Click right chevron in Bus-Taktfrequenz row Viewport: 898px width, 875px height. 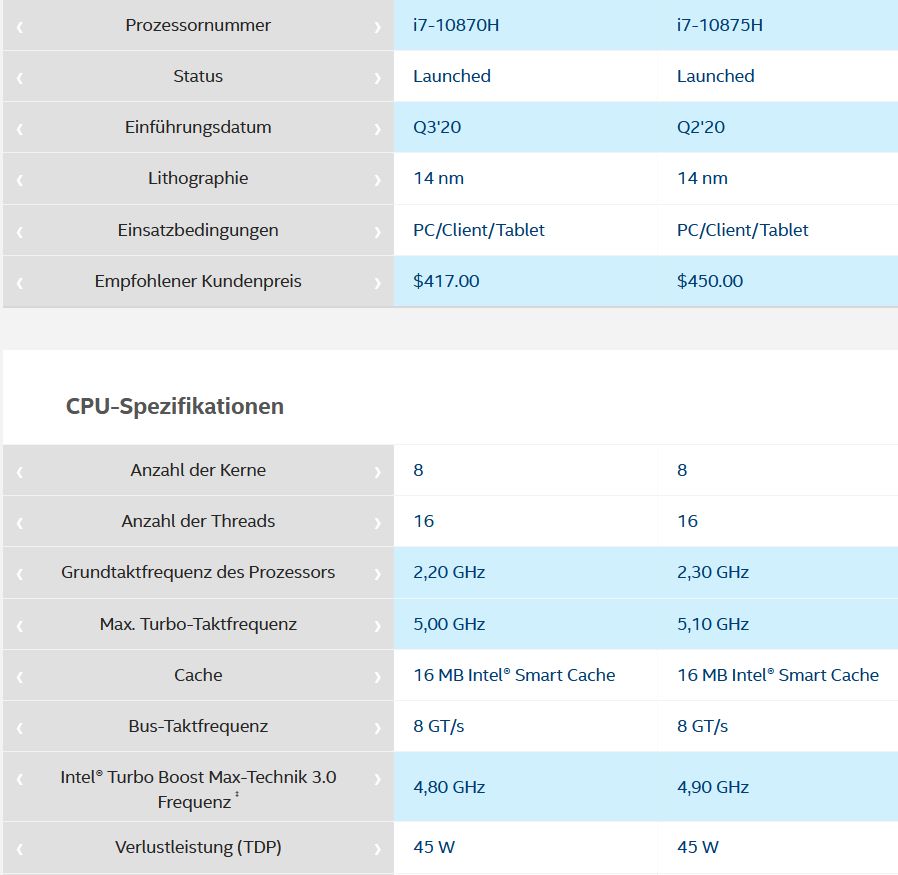tap(377, 728)
